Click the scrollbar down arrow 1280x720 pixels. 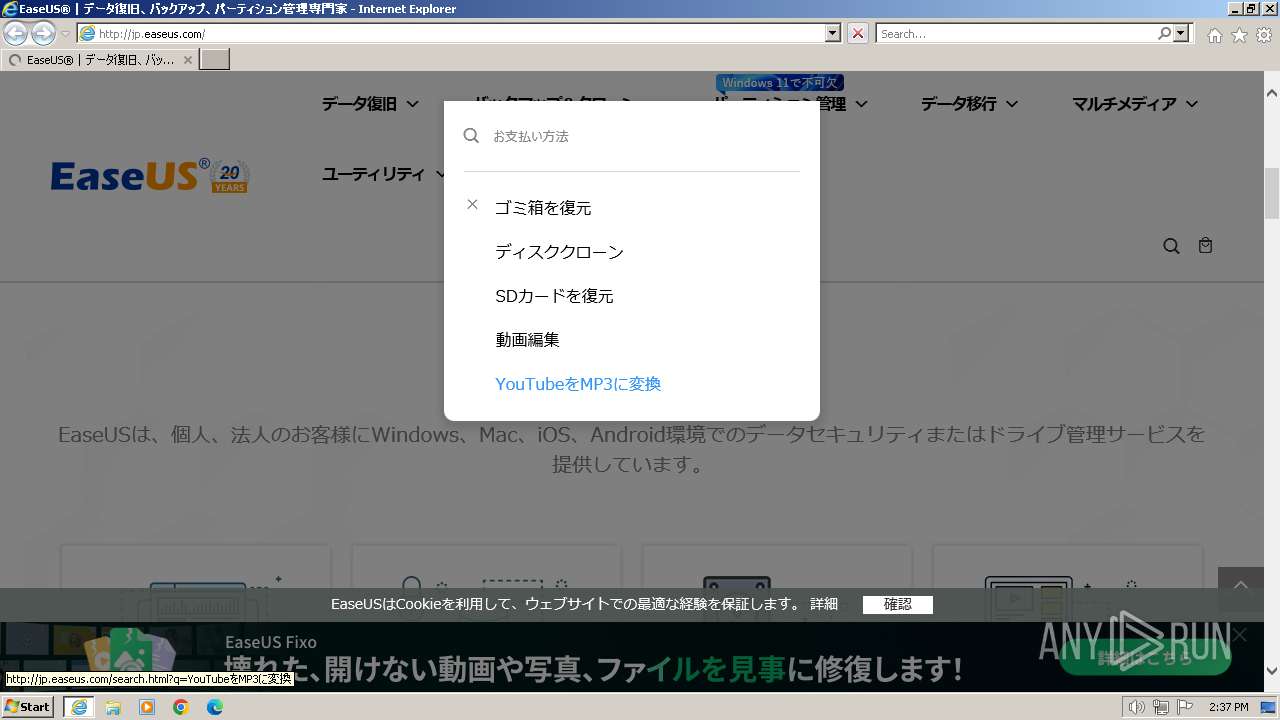(x=1271, y=671)
